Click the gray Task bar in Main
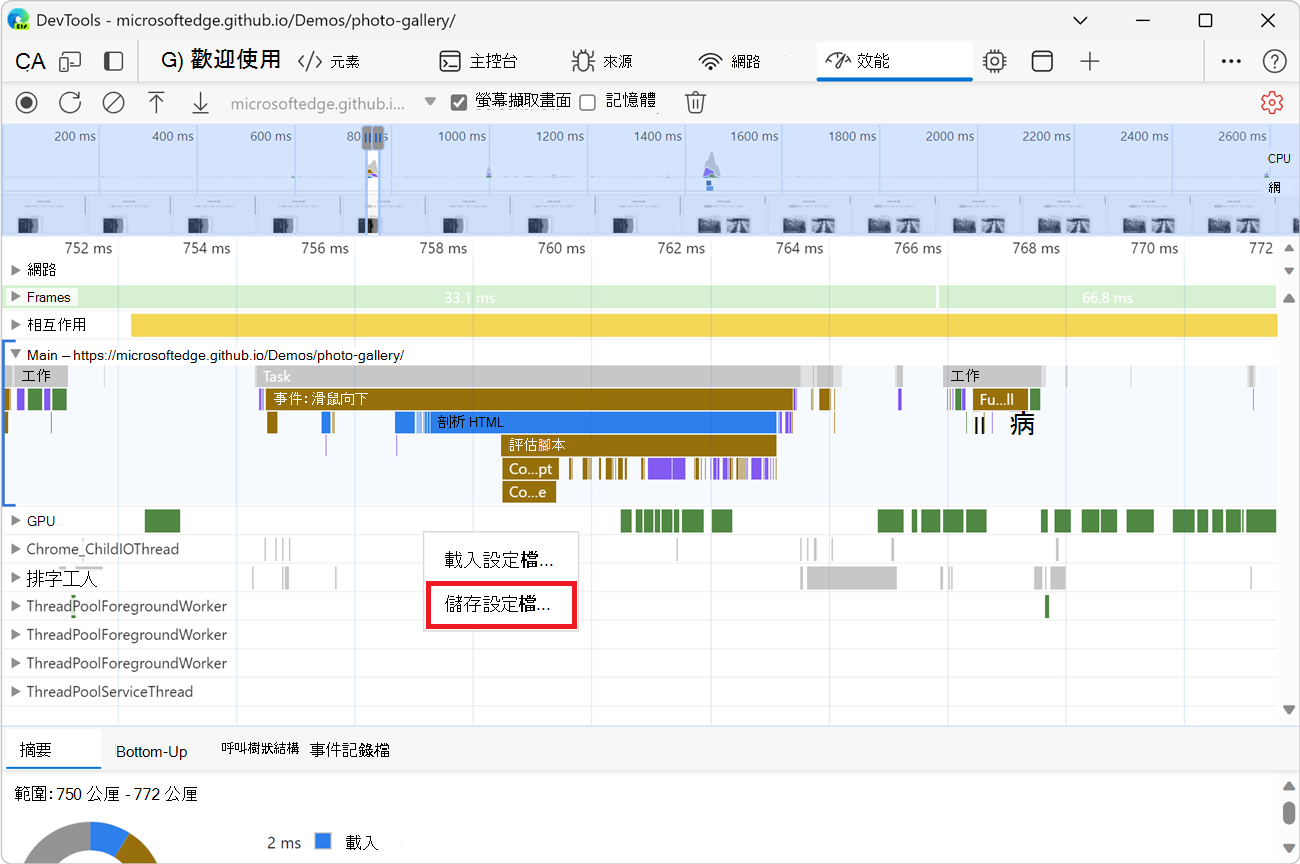Image resolution: width=1300 pixels, height=864 pixels. 528,376
